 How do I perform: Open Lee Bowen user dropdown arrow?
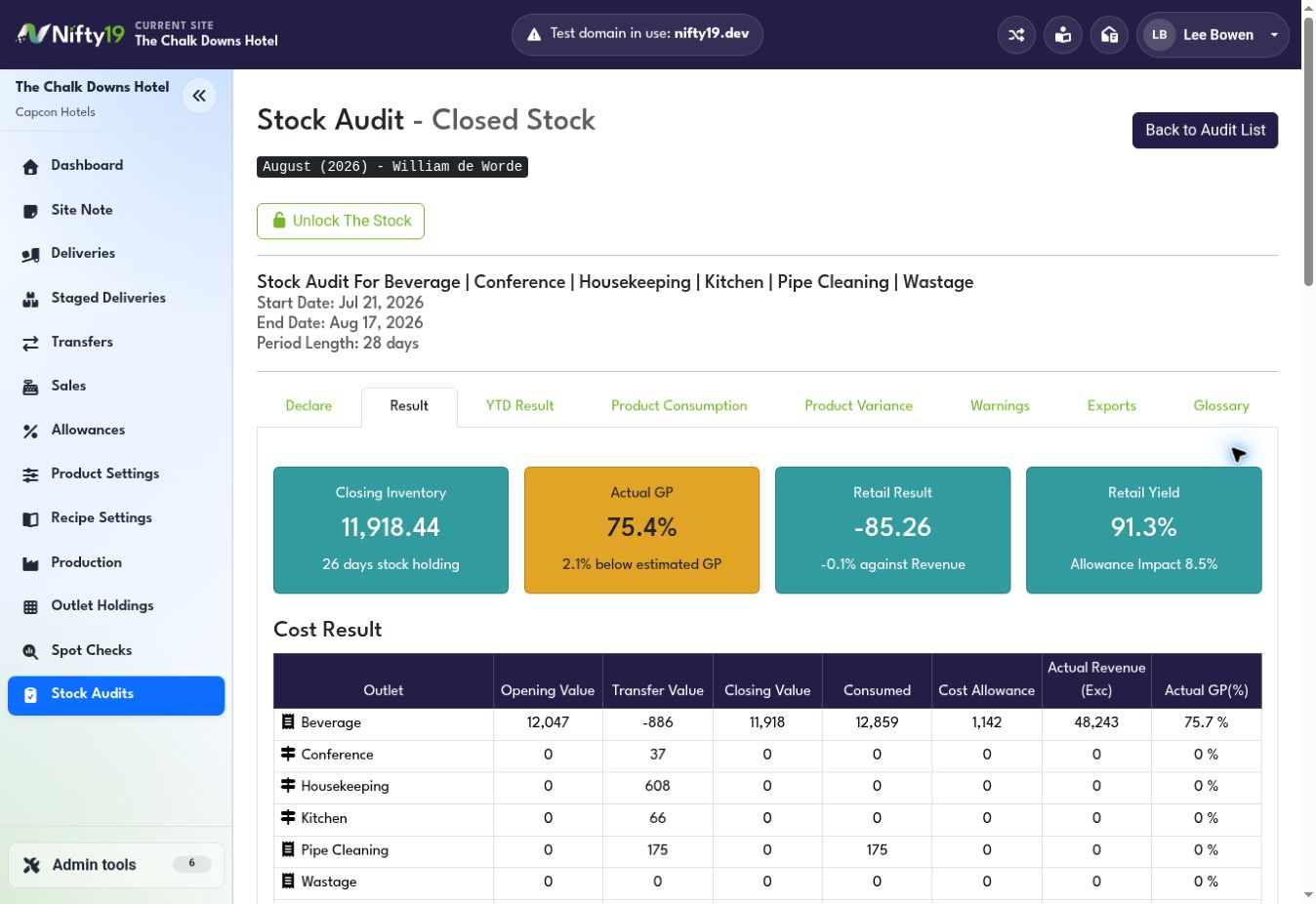pos(1274,35)
